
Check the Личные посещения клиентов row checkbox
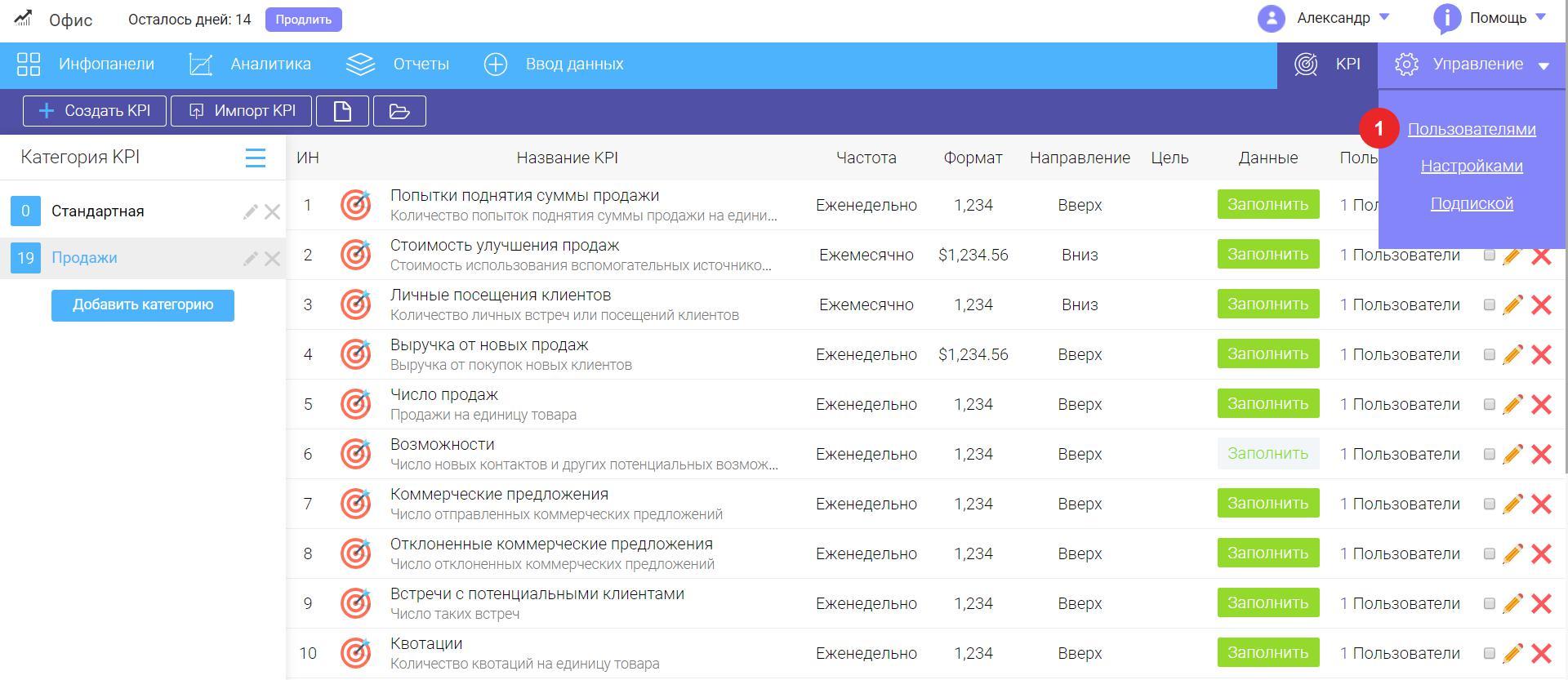1489,304
